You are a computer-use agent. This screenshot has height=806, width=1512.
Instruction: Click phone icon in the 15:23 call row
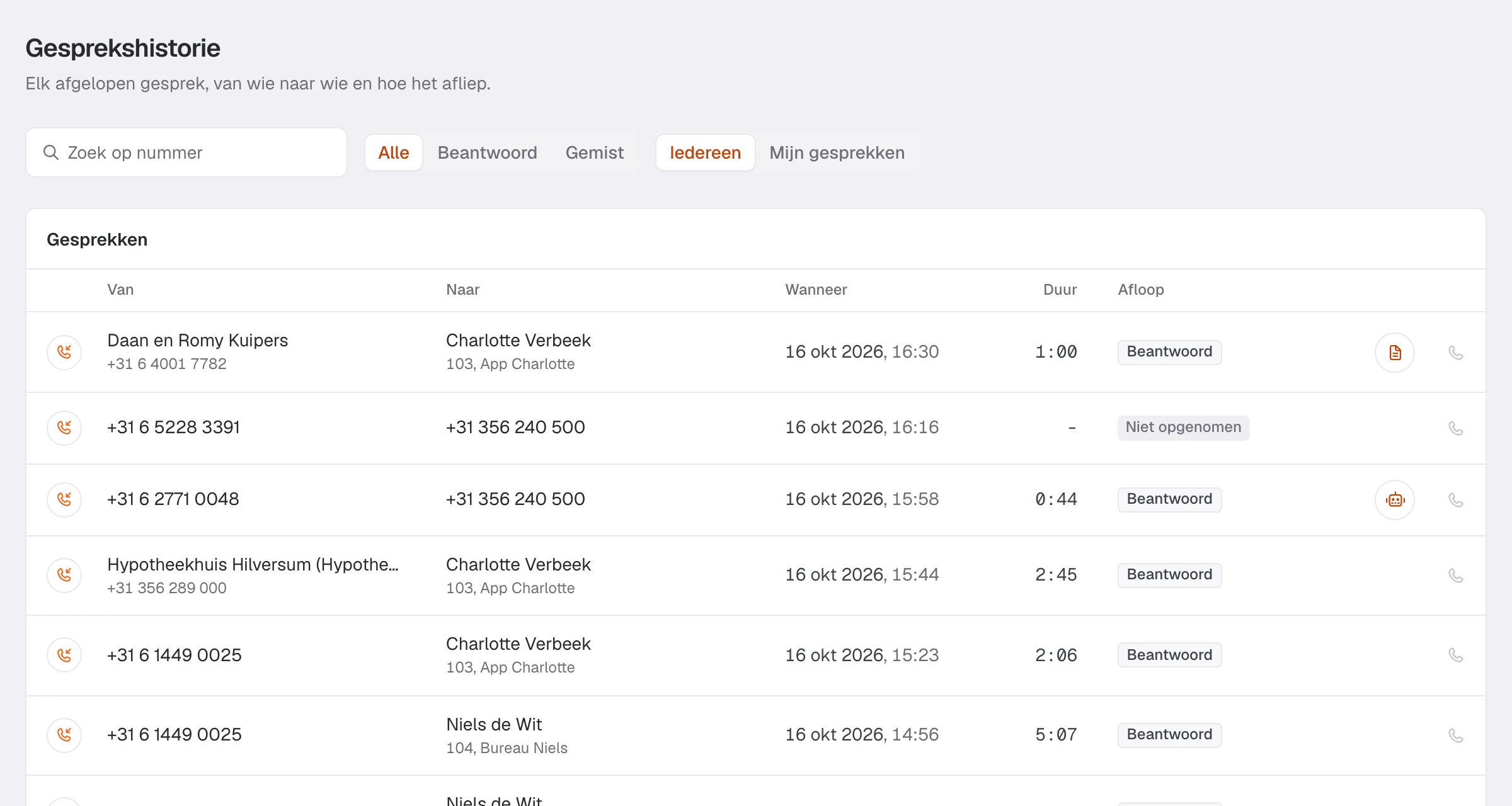pos(1455,655)
